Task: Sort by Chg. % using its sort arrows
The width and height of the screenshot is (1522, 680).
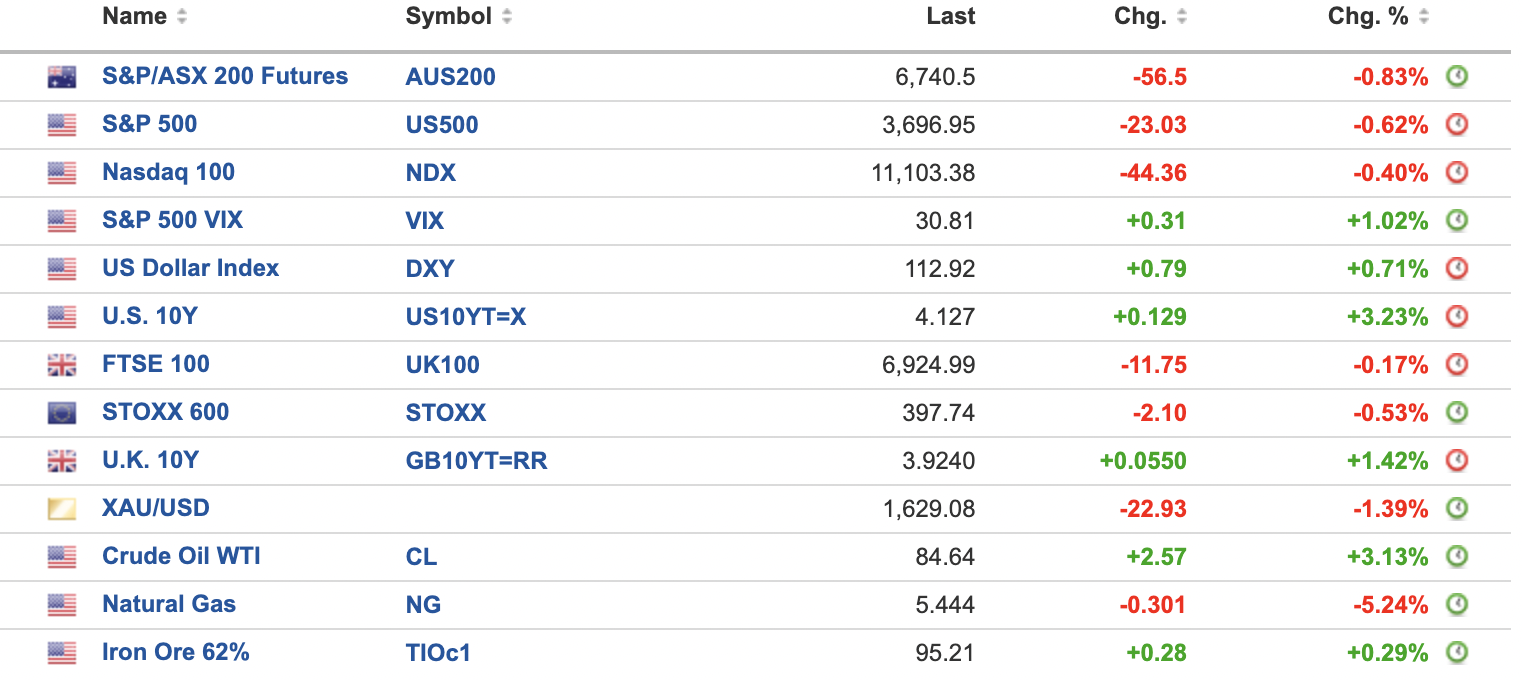Action: [1423, 17]
